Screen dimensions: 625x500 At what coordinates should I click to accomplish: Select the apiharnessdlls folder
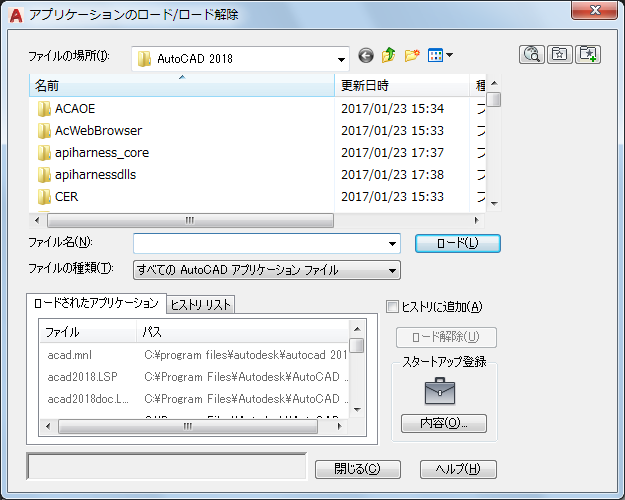(x=87, y=174)
